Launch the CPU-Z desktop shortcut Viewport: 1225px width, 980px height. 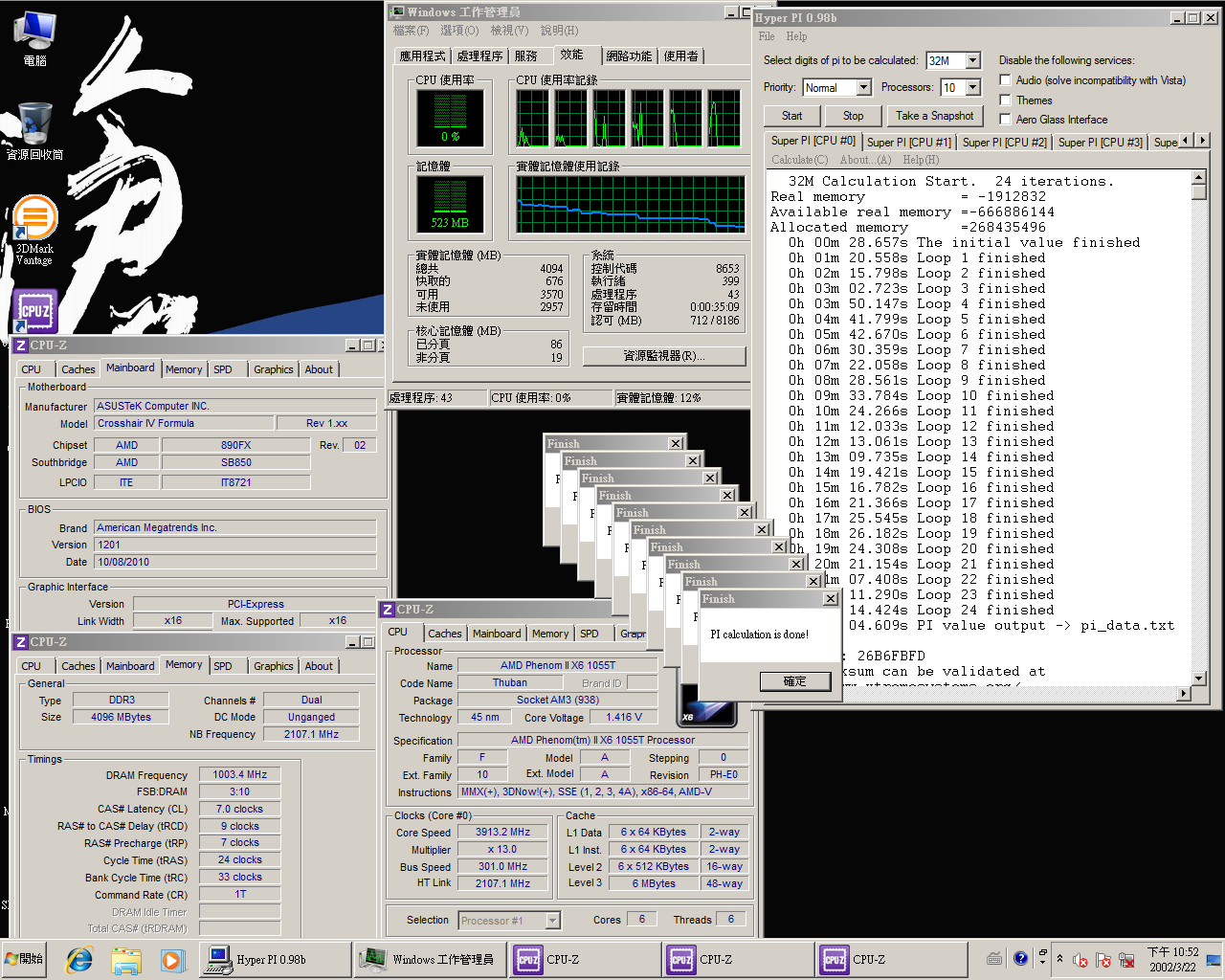[34, 311]
